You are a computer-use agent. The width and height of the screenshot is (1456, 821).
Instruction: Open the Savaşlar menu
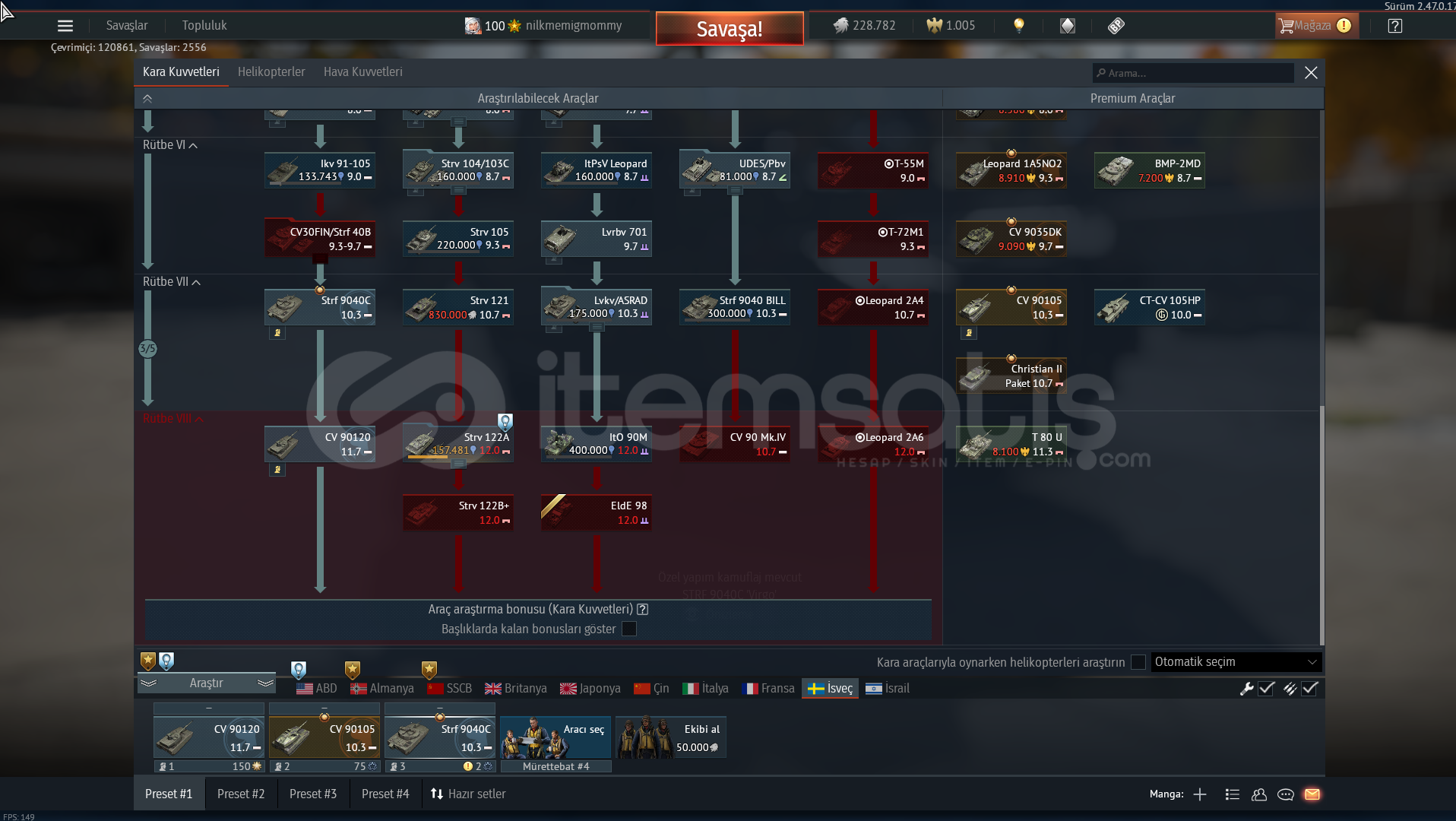(127, 26)
